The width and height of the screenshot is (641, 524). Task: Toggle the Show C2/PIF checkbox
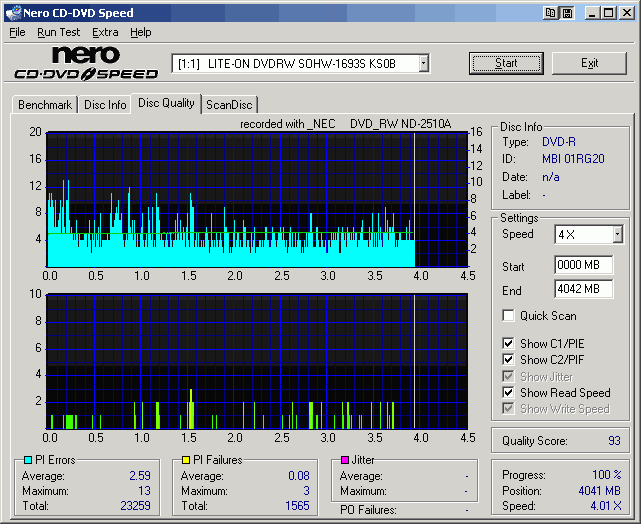pyautogui.click(x=509, y=360)
